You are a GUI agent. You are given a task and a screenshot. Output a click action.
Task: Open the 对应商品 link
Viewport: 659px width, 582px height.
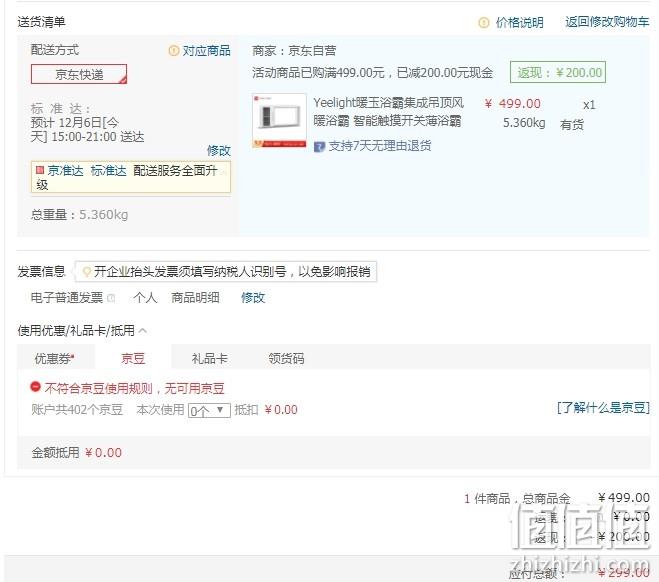(206, 51)
